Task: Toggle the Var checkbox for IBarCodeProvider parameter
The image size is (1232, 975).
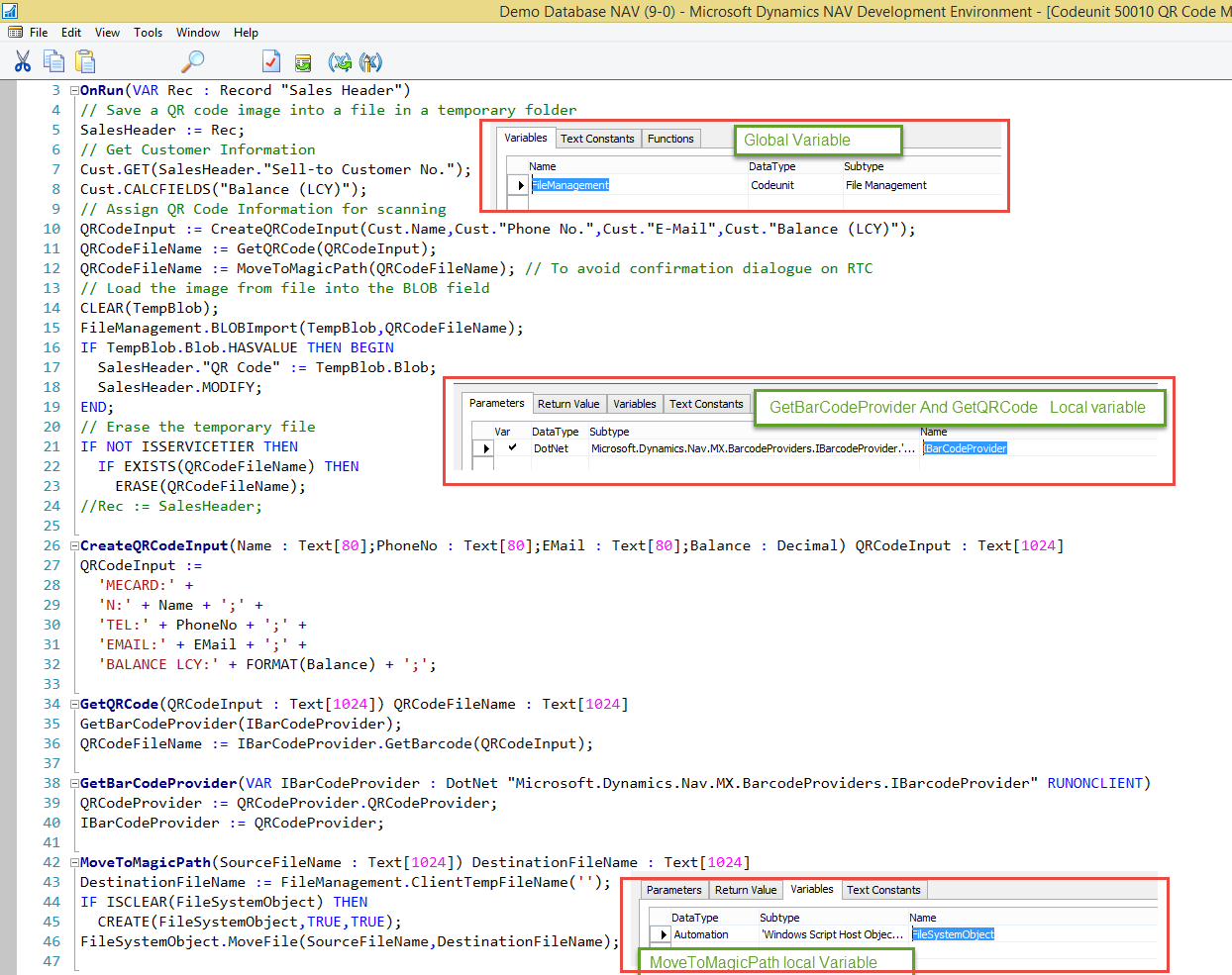Action: coord(512,447)
